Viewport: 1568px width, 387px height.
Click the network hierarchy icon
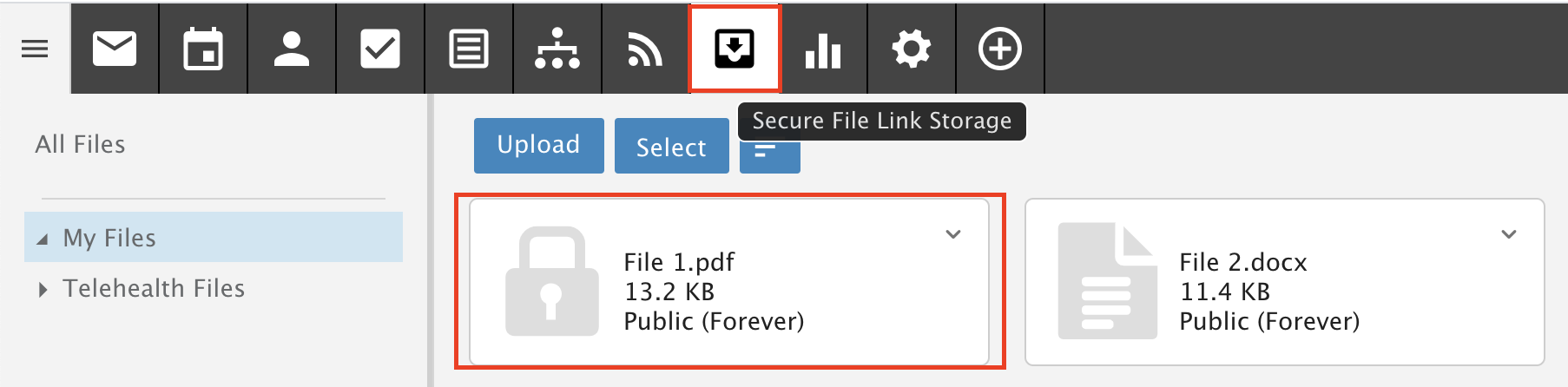[557, 49]
